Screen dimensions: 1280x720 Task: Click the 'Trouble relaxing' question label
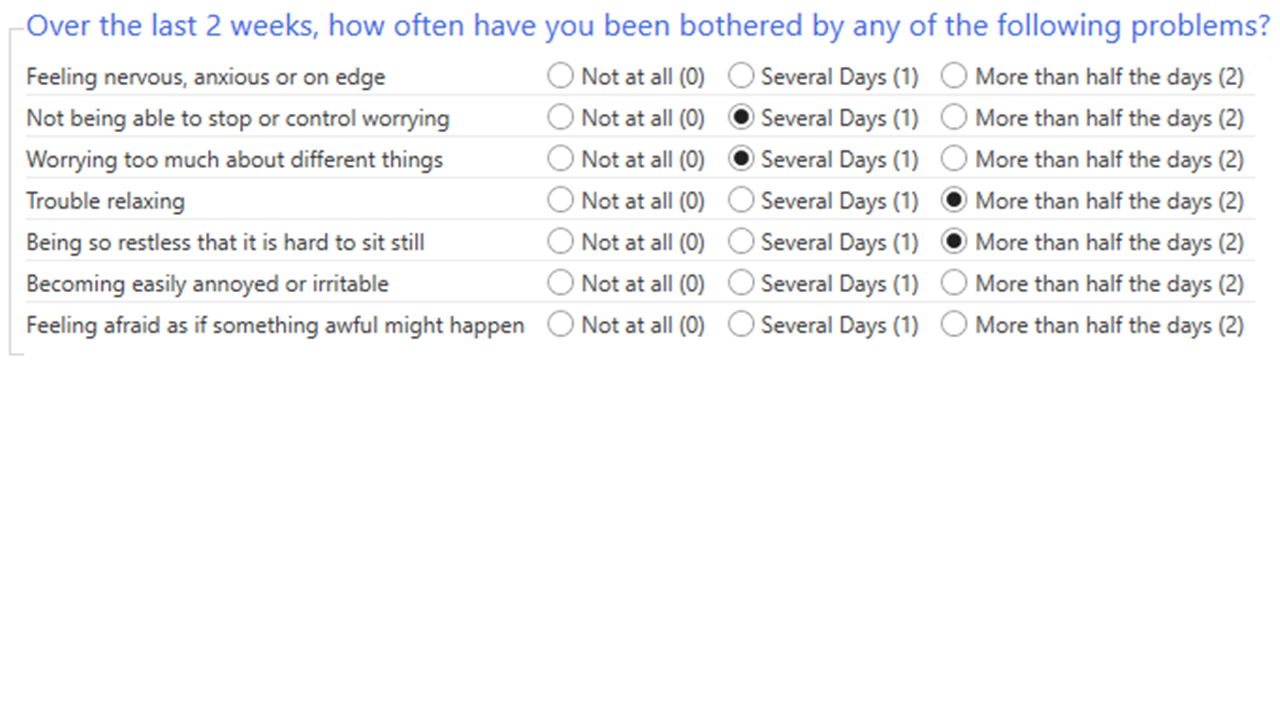tap(105, 201)
